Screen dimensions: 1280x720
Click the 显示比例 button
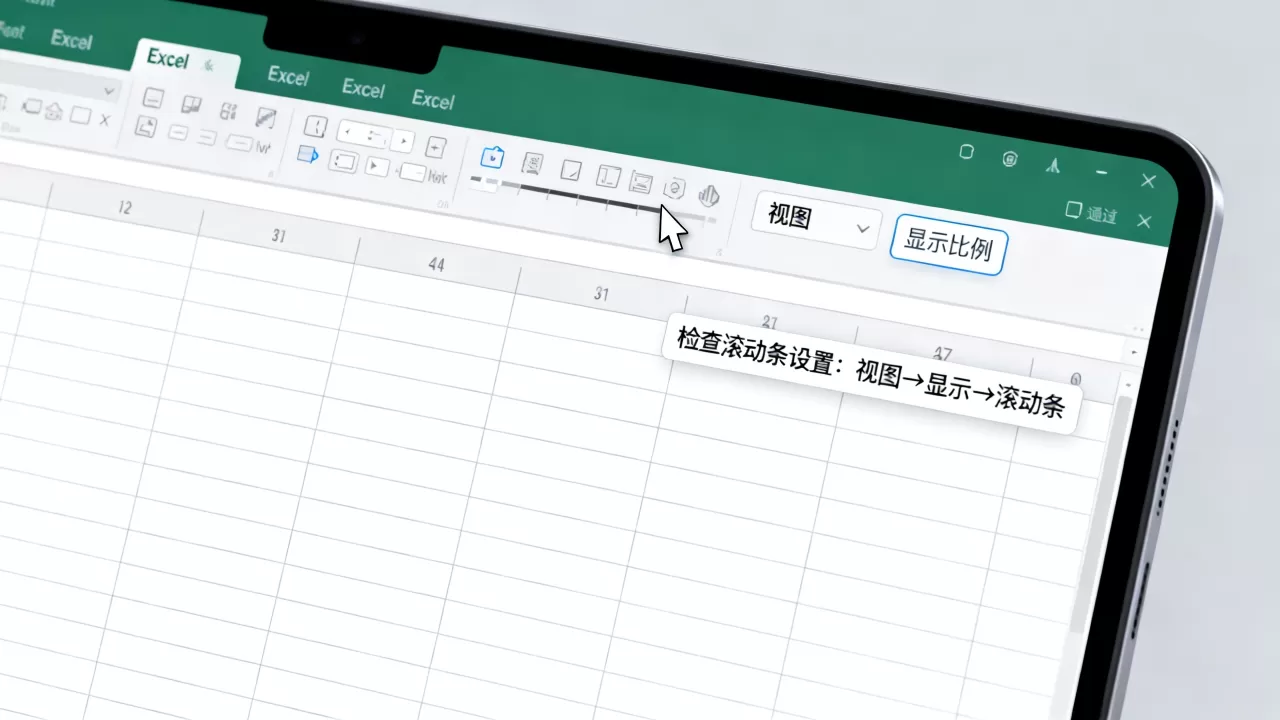tap(948, 246)
